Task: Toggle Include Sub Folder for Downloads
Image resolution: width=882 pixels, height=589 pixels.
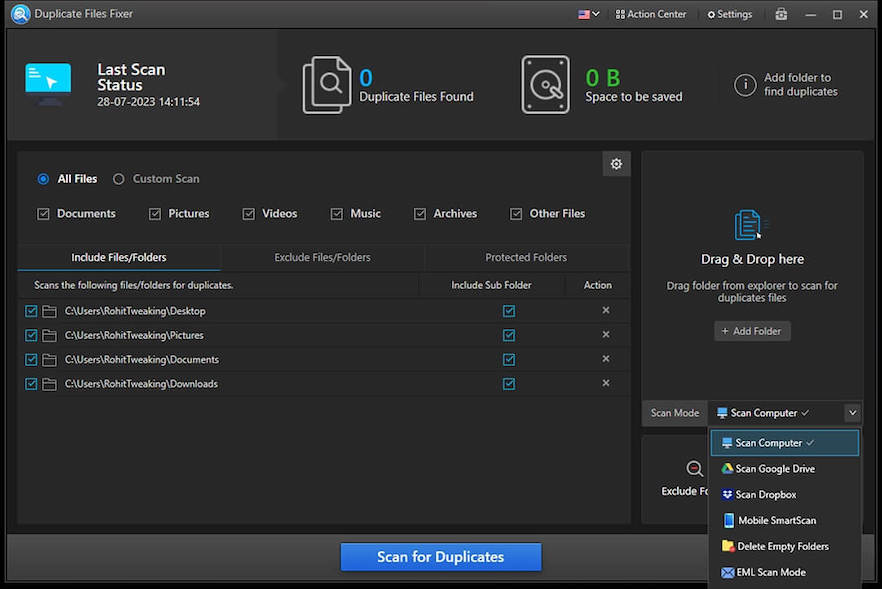Action: pos(509,384)
